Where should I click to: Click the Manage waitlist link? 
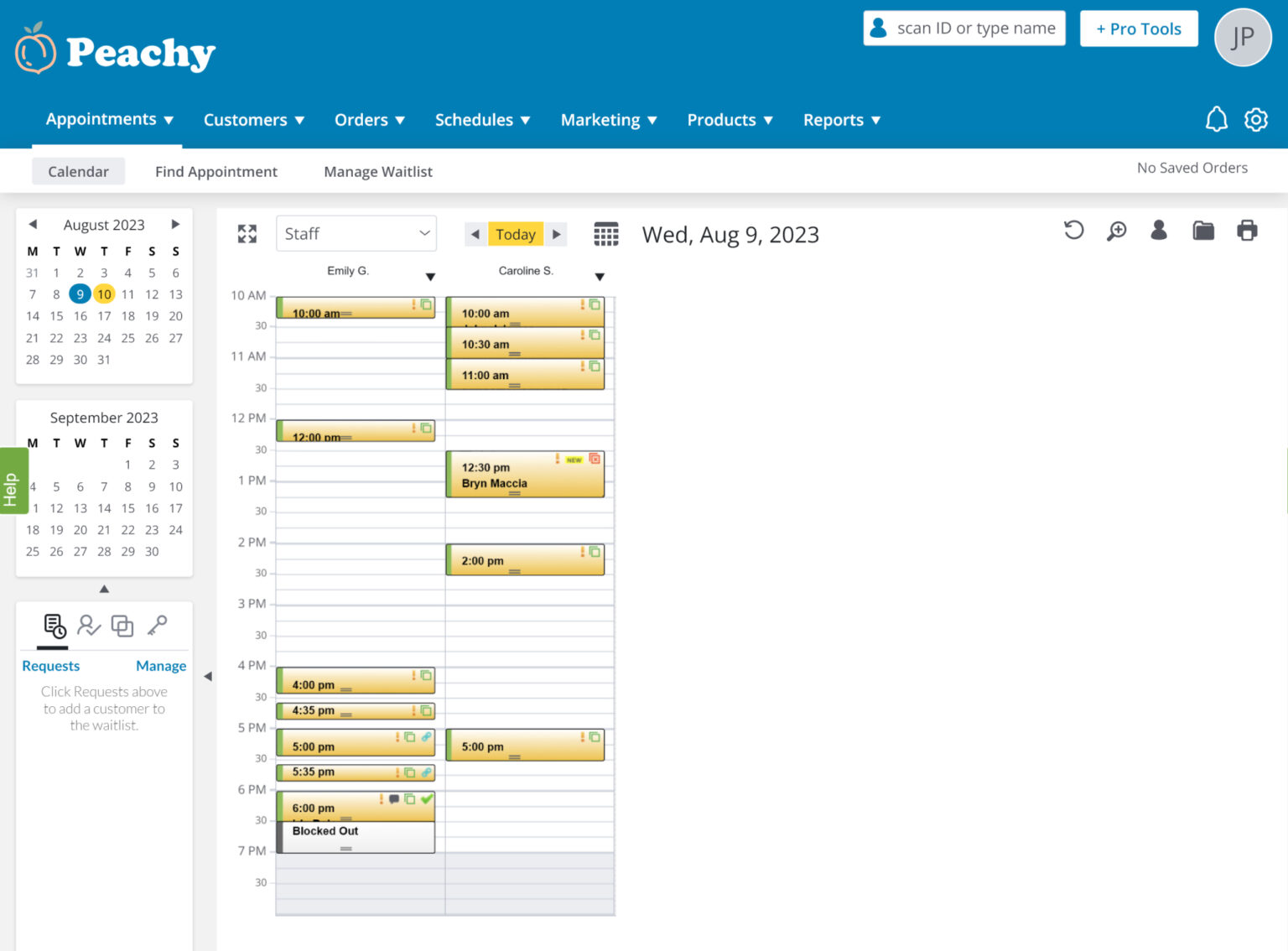[x=161, y=666]
